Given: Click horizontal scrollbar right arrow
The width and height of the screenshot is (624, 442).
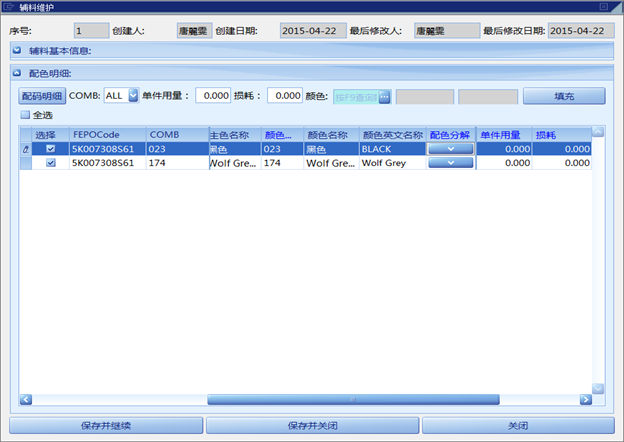Looking at the screenshot, I should click(583, 400).
